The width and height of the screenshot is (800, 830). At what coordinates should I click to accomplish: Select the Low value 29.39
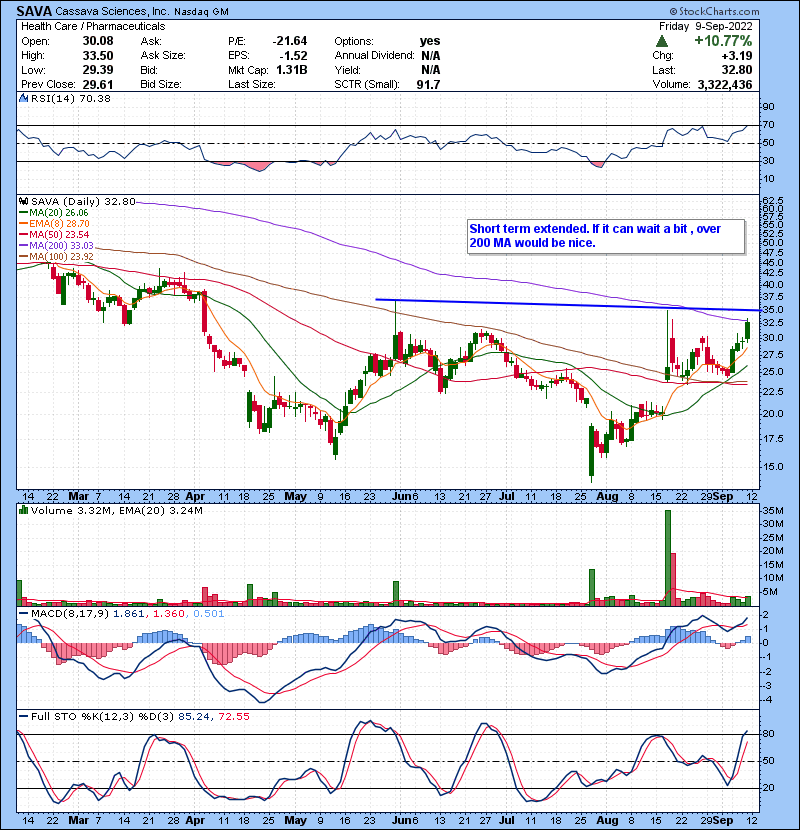coord(98,70)
